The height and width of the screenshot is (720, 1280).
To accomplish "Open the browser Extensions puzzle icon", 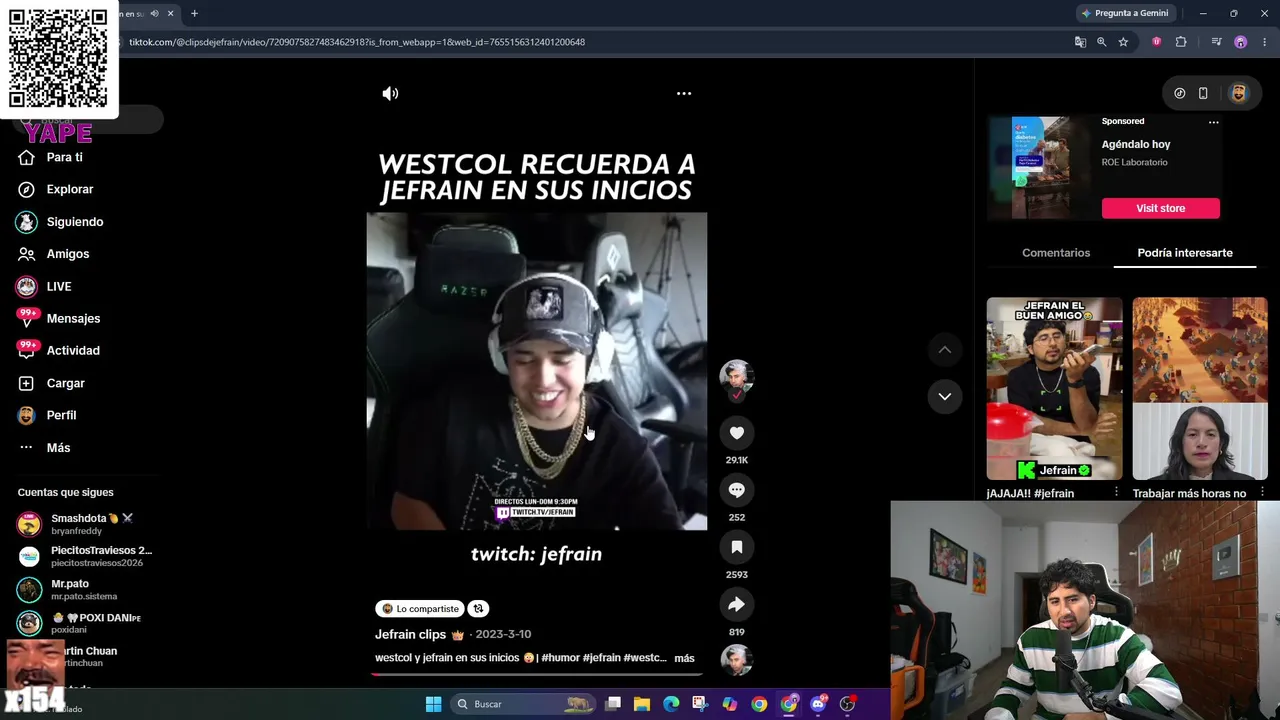I will [x=1181, y=42].
